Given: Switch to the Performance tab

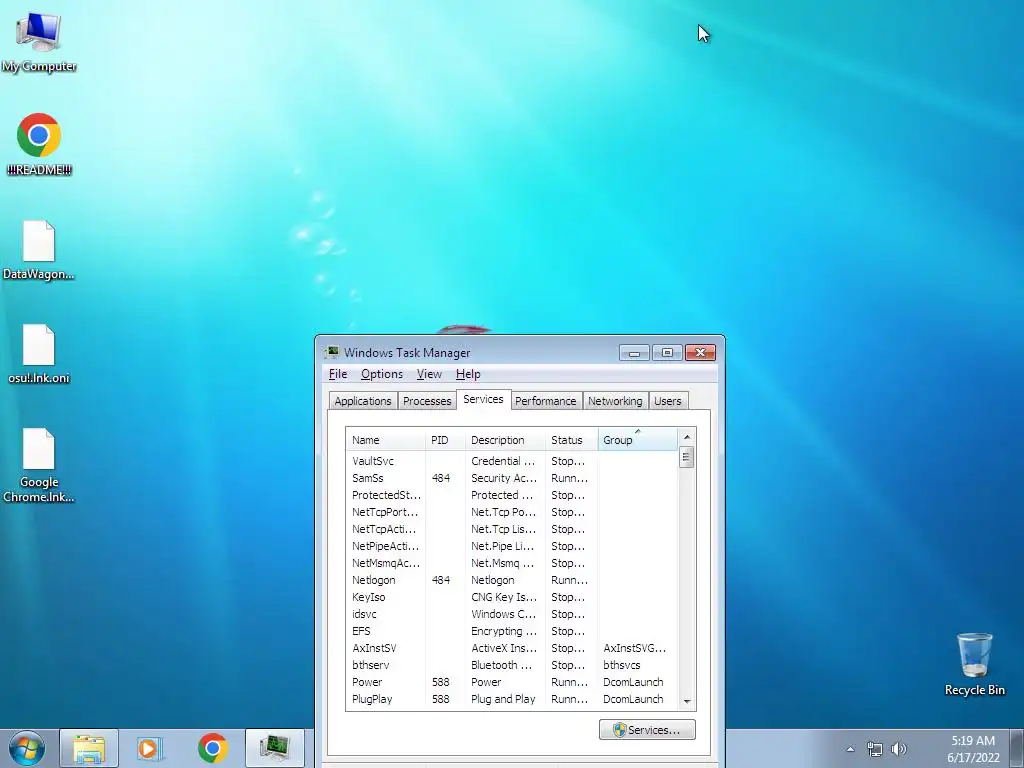Looking at the screenshot, I should (545, 401).
